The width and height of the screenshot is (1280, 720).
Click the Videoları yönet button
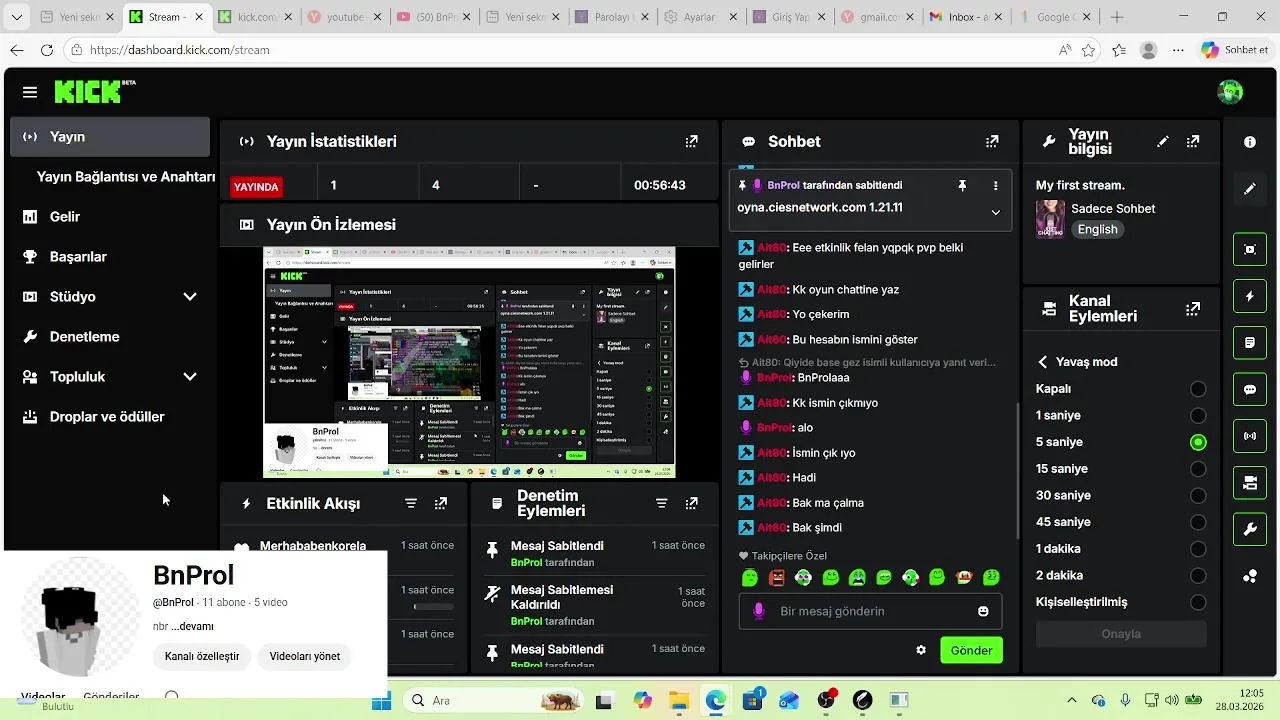coord(305,657)
